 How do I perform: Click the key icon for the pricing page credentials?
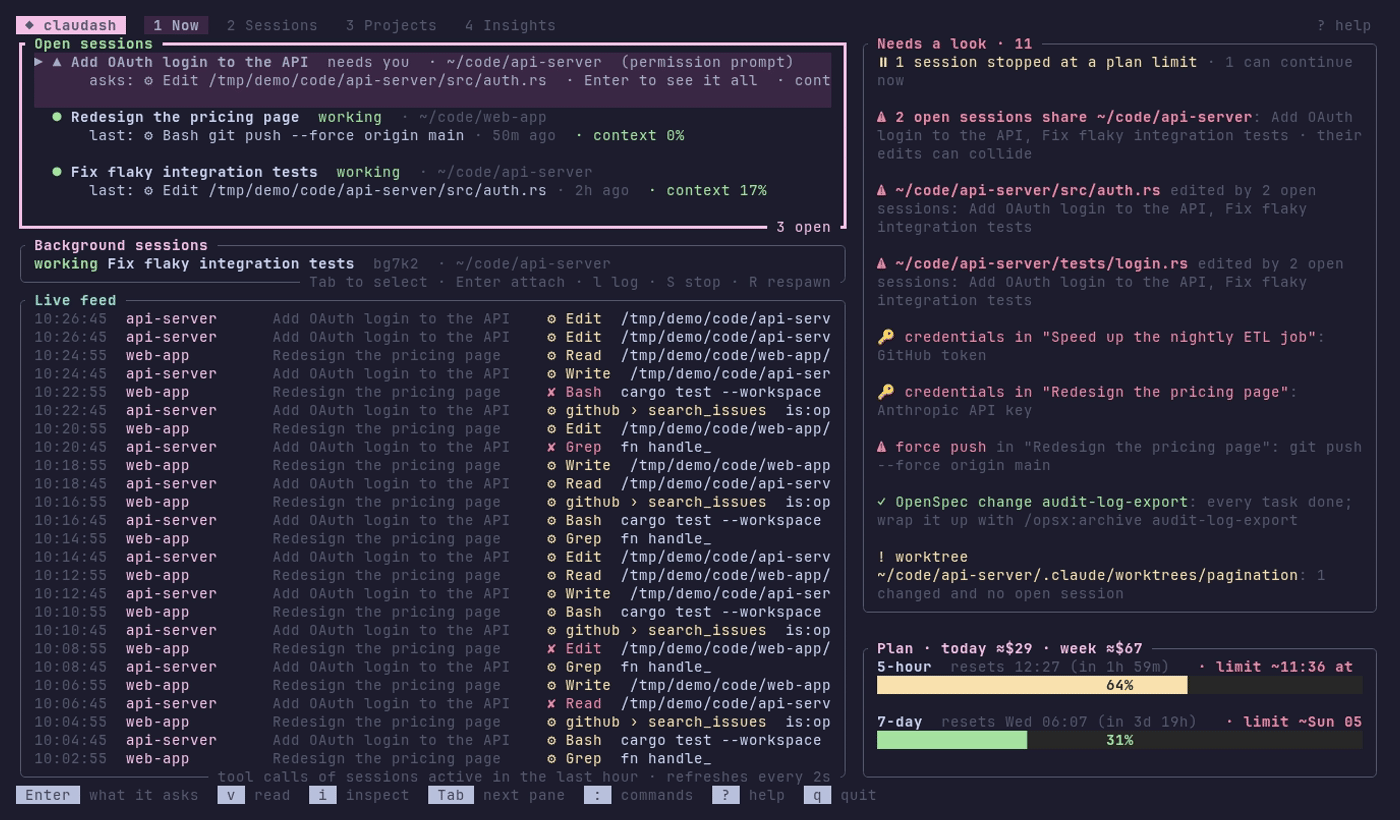(x=886, y=392)
